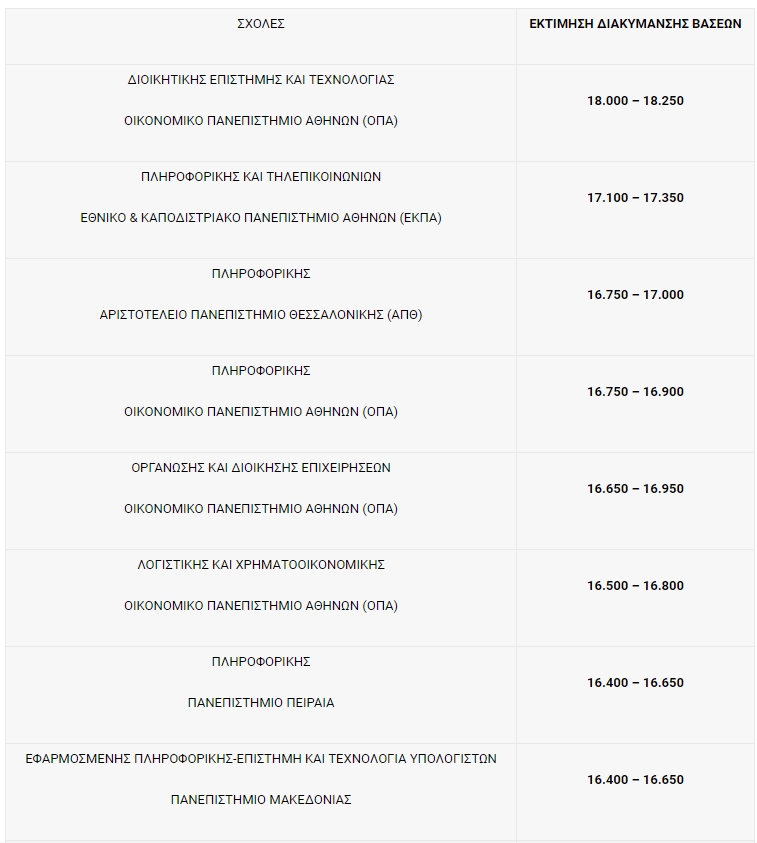This screenshot has width=757, height=843.
Task: Click the ΣΧΟΛΕΣ column header
Action: click(261, 24)
